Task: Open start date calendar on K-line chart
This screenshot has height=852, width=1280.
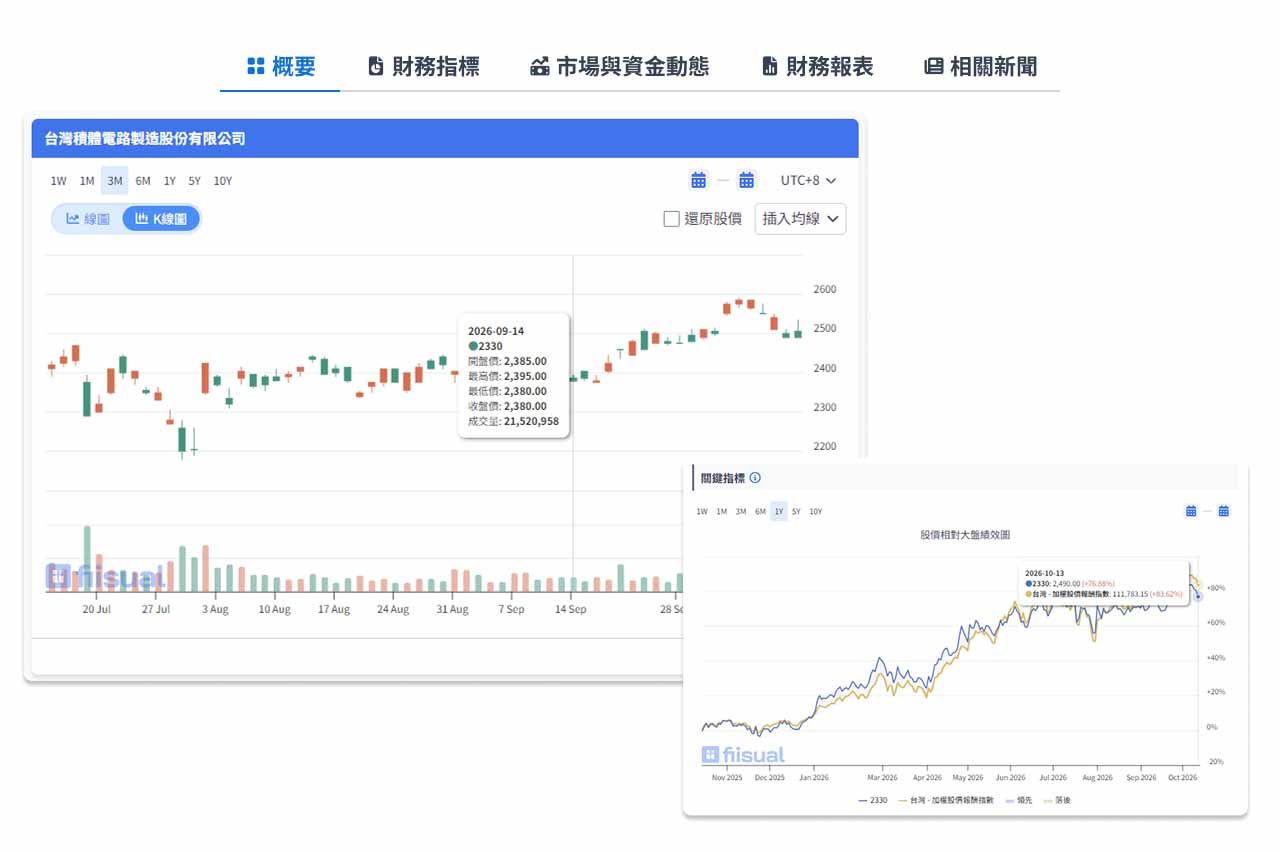Action: click(x=699, y=181)
